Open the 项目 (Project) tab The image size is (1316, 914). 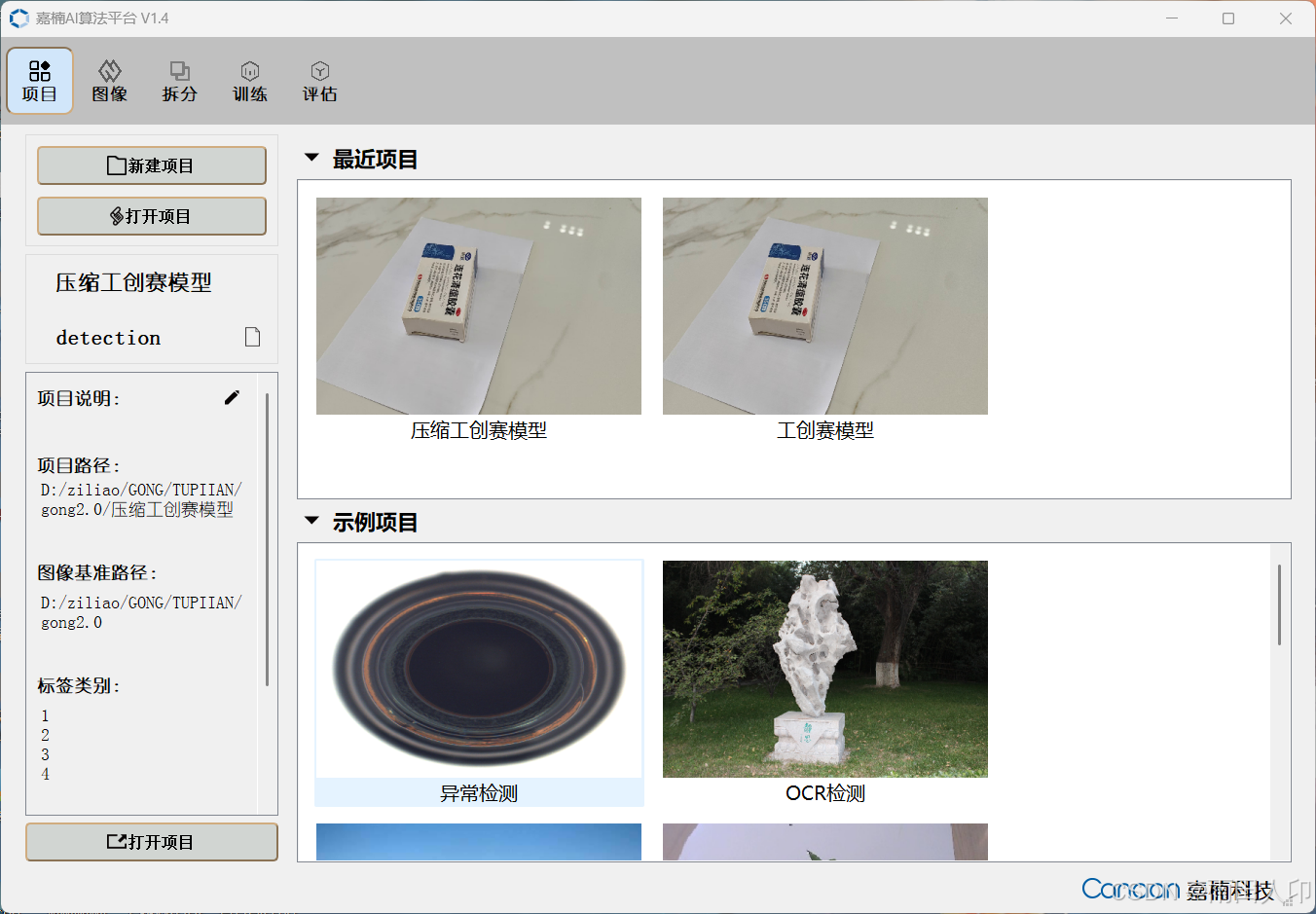tap(40, 81)
